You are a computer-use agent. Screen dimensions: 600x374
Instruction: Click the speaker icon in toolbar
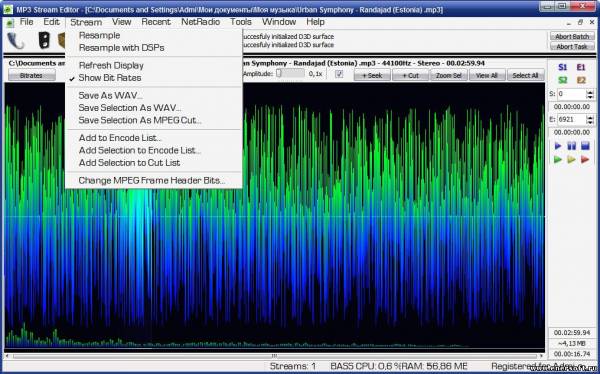[x=44, y=41]
